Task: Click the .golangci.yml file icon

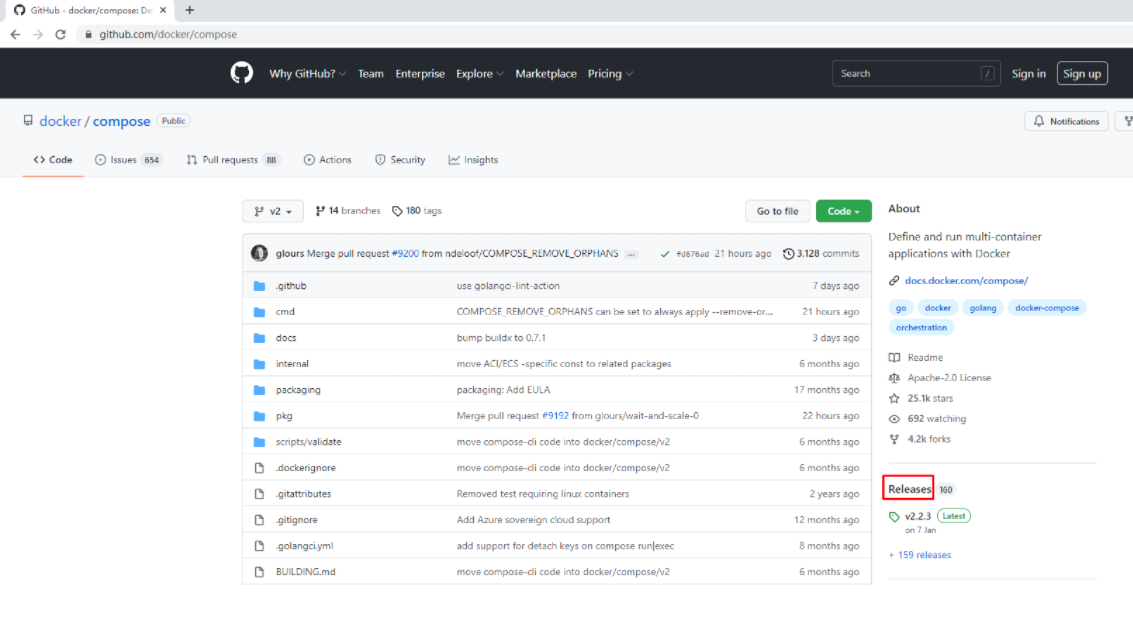Action: [x=259, y=546]
